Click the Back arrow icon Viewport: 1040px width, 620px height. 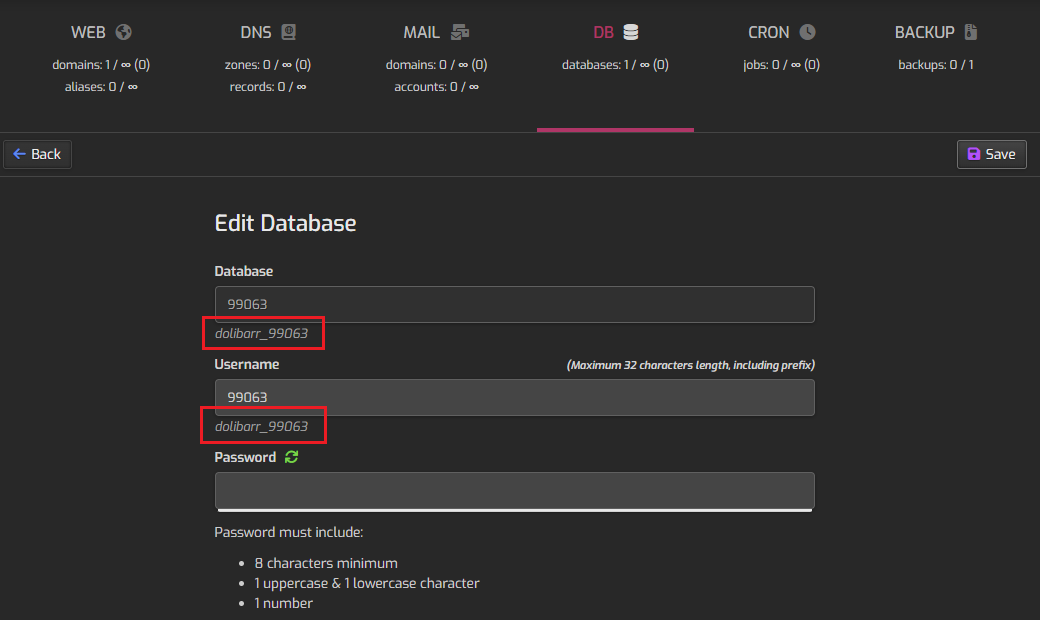[19, 154]
